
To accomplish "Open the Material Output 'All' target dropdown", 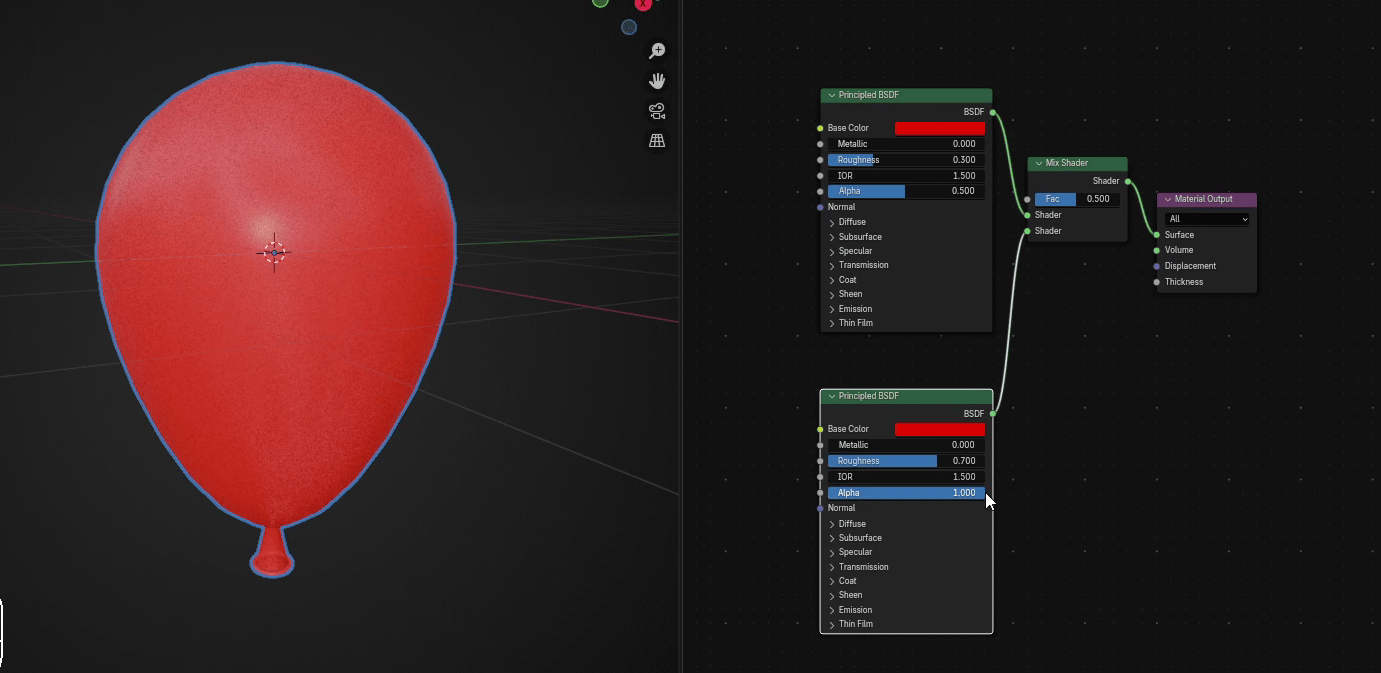I will (1207, 219).
